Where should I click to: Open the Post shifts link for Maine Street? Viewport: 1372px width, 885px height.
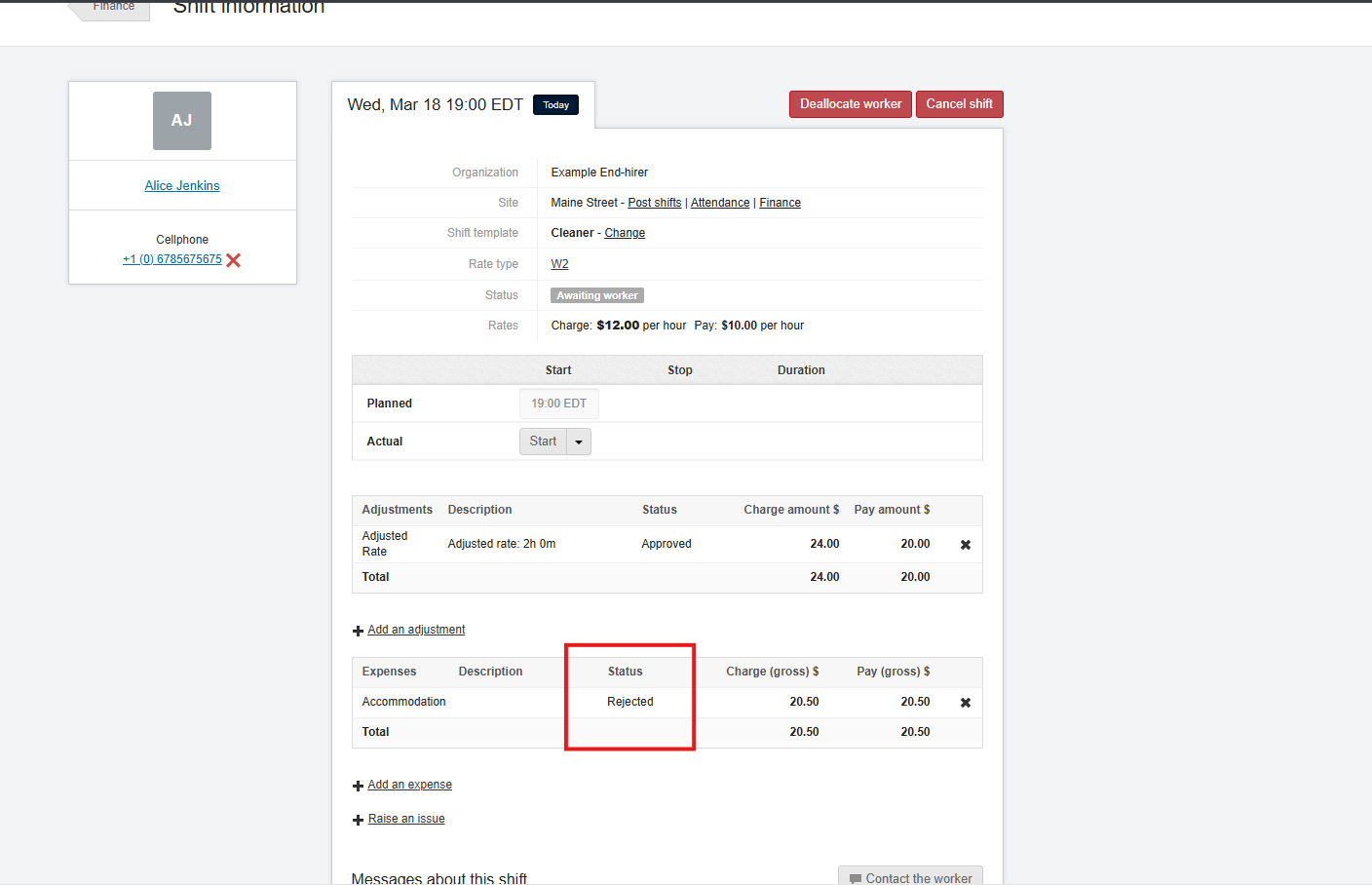[654, 202]
